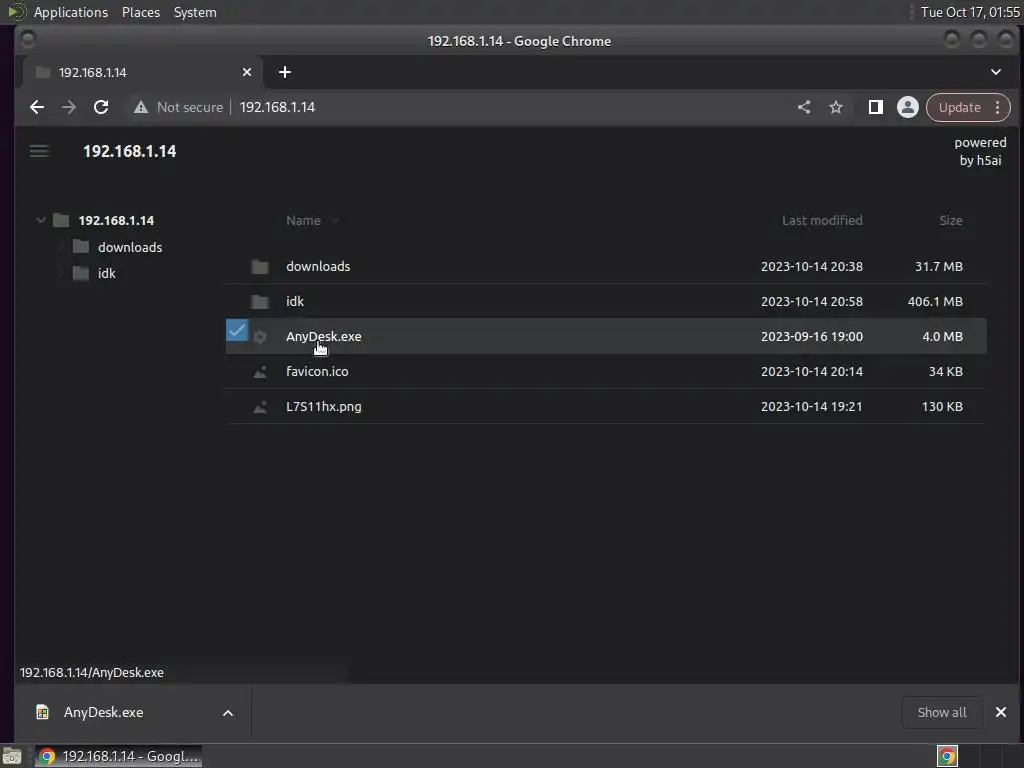Click 2023-09-16 19:00 date of AnyDesk.exe

[812, 336]
